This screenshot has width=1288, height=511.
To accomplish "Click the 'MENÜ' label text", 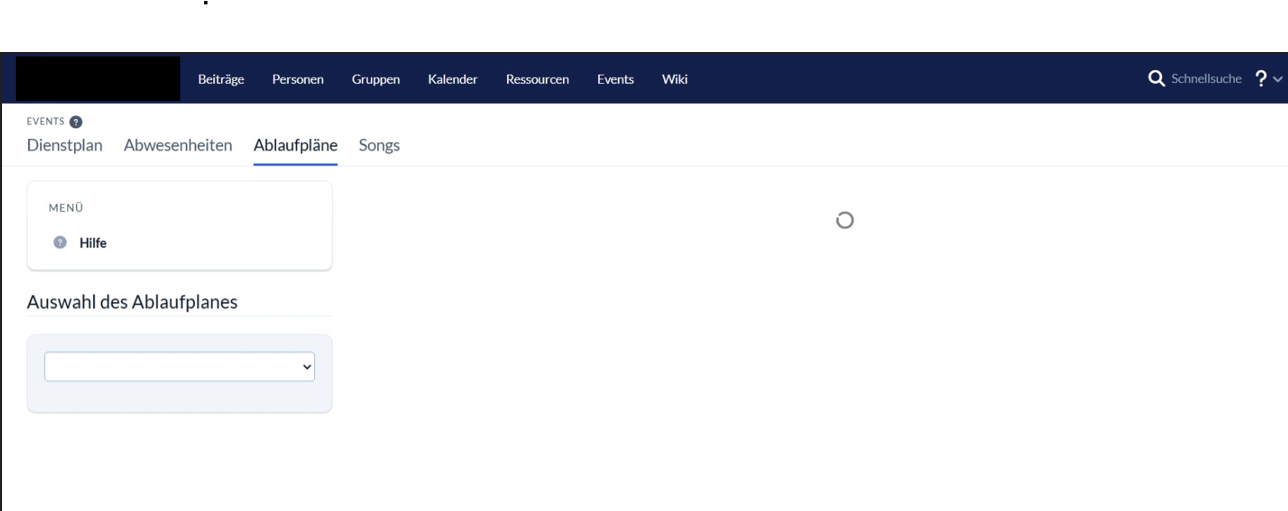I will coord(66,208).
